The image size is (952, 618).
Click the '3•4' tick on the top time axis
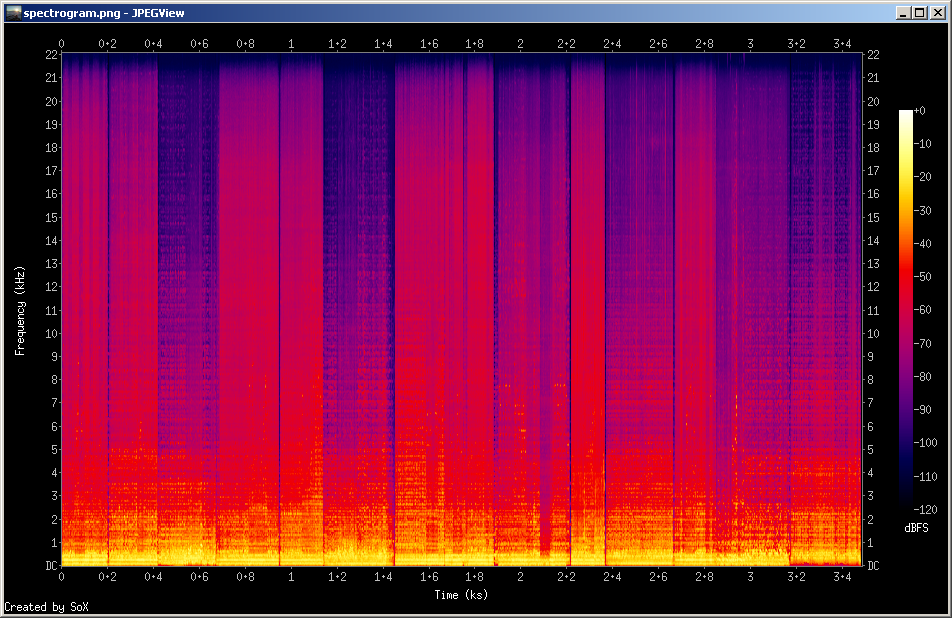pos(842,44)
